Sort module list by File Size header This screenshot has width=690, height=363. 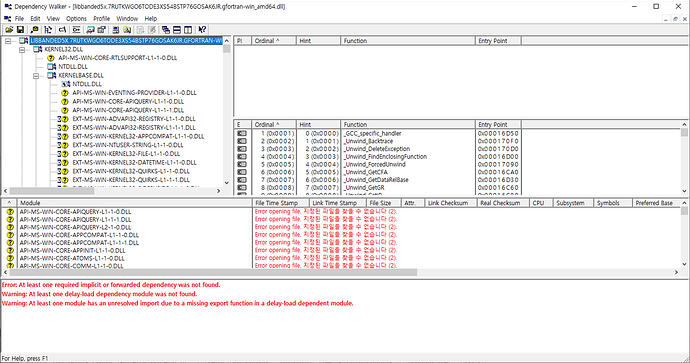(x=384, y=203)
